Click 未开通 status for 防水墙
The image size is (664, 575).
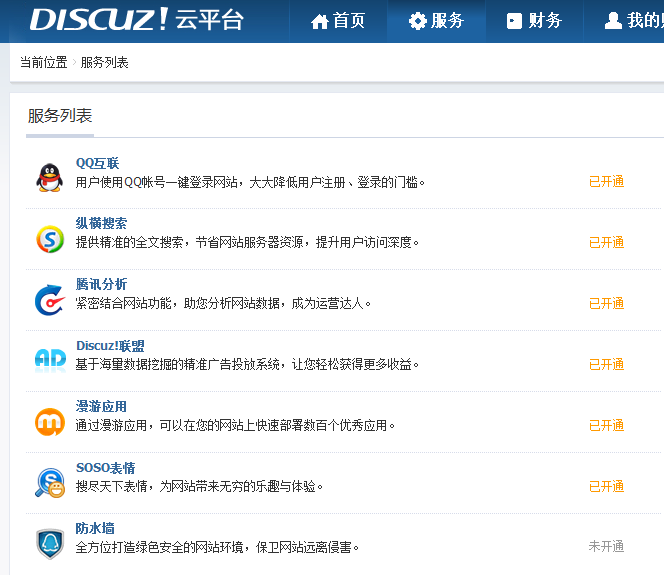pos(606,546)
